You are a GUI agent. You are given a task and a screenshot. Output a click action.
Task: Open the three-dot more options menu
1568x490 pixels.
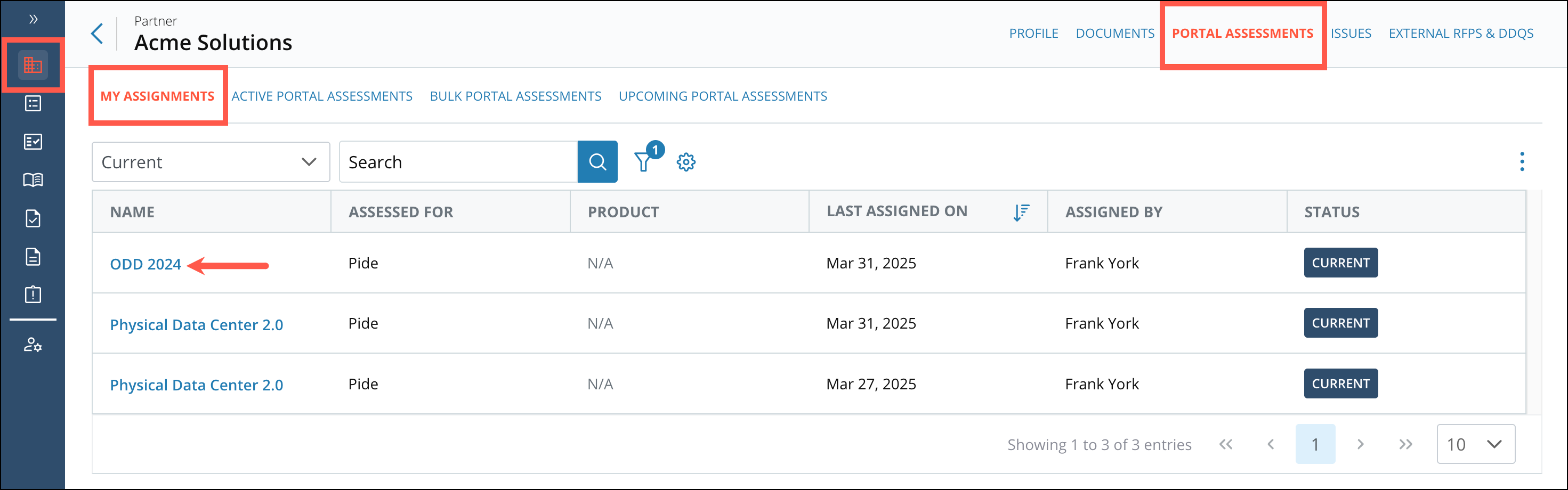coord(1522,162)
